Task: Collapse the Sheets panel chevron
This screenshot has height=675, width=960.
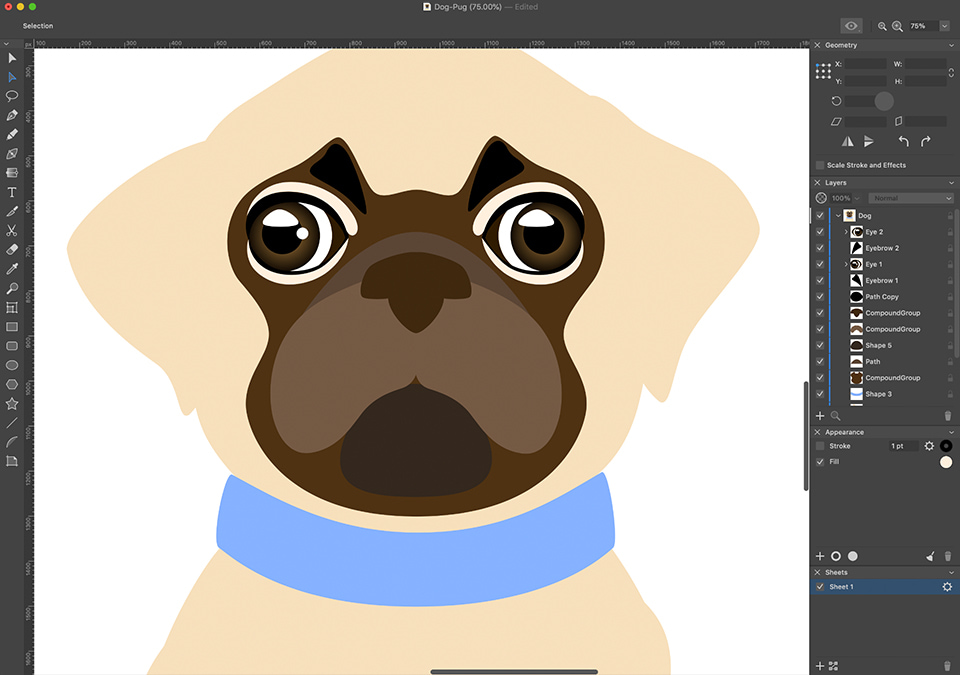Action: pyautogui.click(x=951, y=573)
